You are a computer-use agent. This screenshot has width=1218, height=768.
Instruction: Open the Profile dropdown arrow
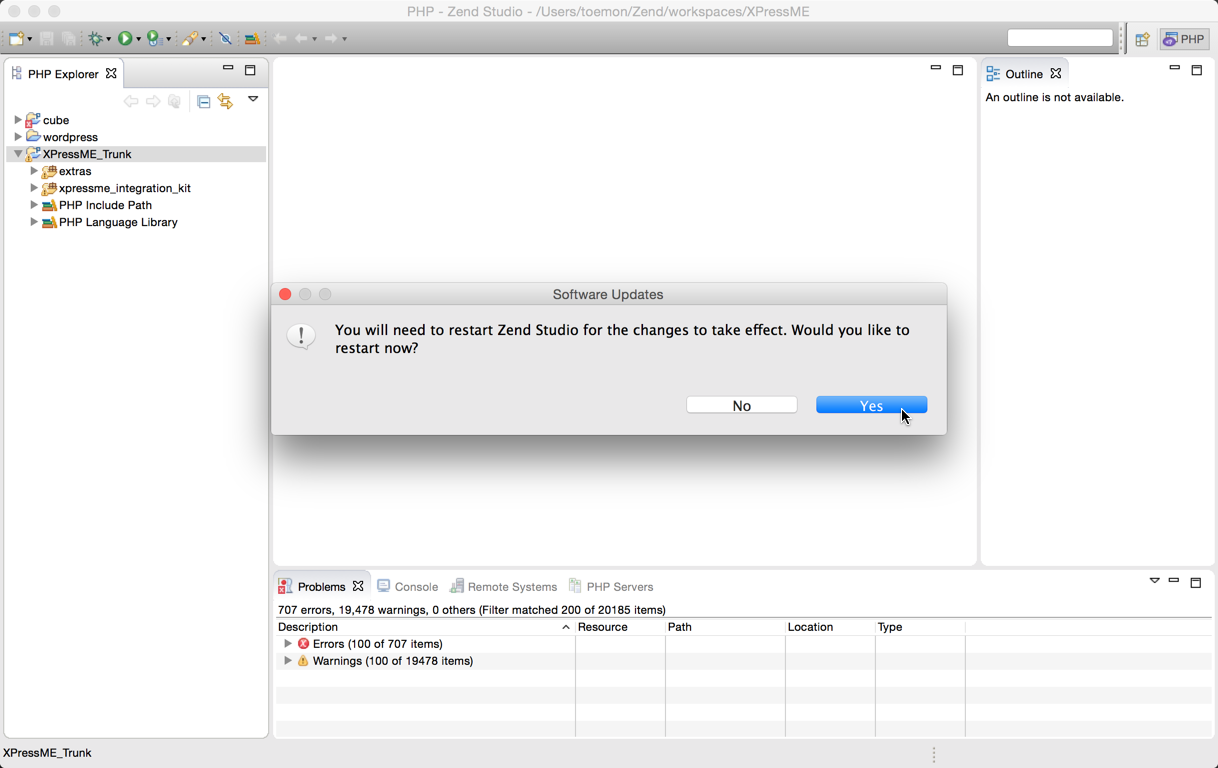(167, 40)
